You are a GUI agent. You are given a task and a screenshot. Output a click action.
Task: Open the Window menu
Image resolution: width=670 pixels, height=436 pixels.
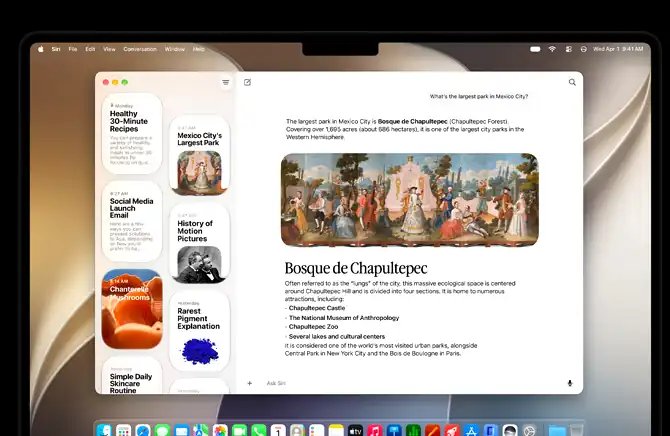click(x=175, y=49)
